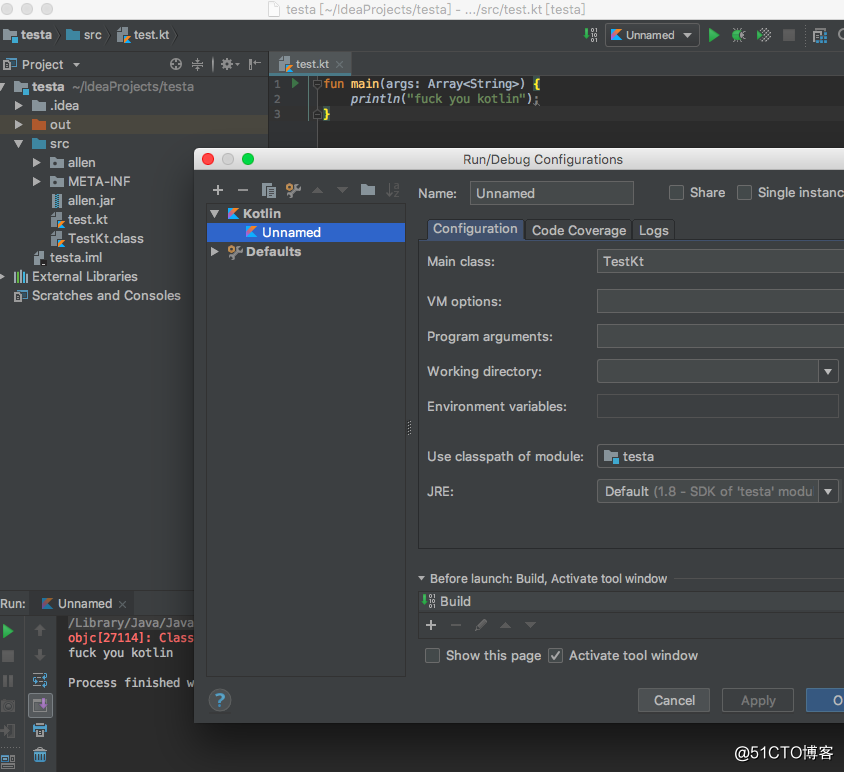
Task: Select TestKt.class in project tree
Action: 106,238
